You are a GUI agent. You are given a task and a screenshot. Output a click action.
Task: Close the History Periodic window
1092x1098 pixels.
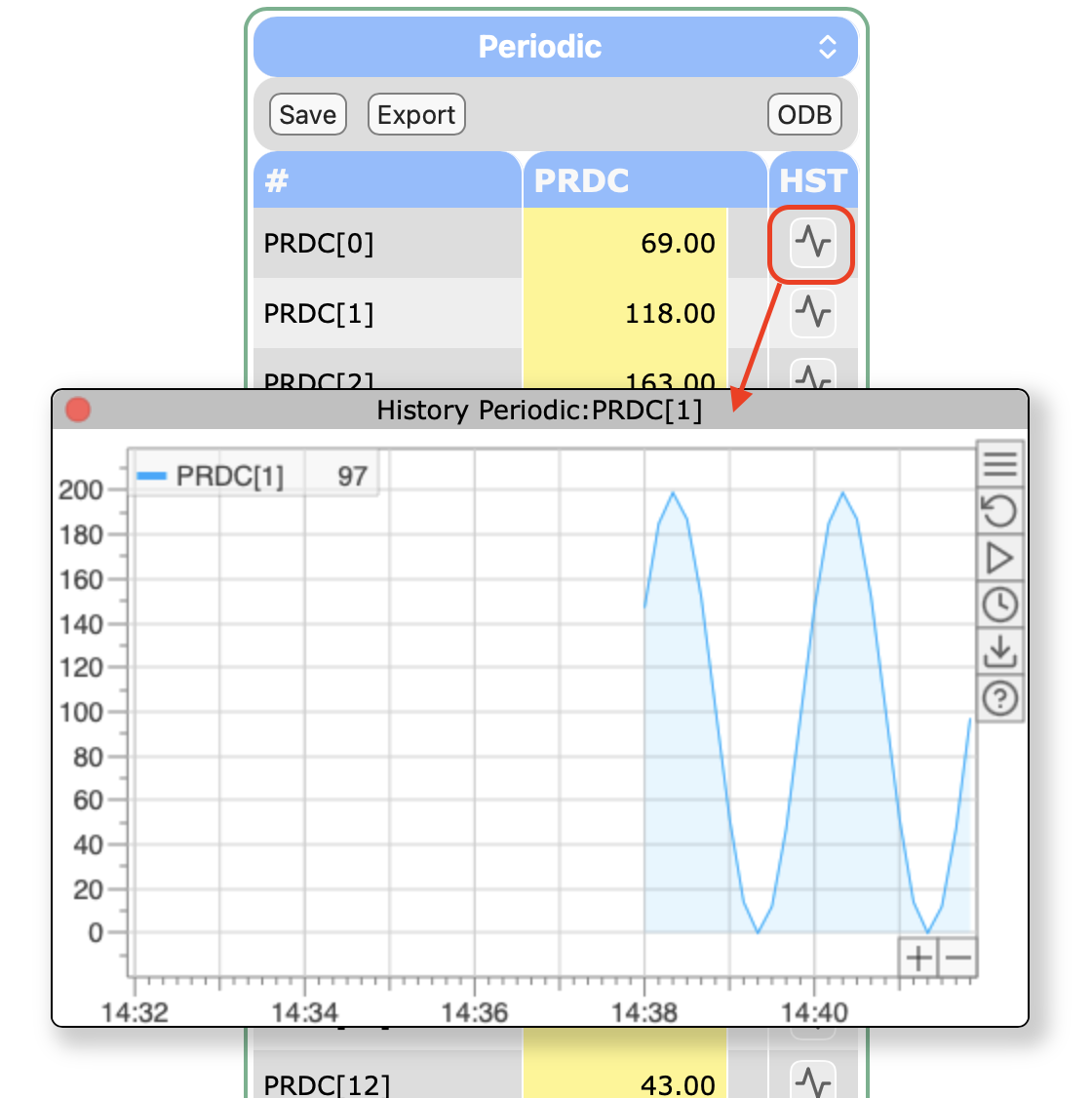click(78, 410)
